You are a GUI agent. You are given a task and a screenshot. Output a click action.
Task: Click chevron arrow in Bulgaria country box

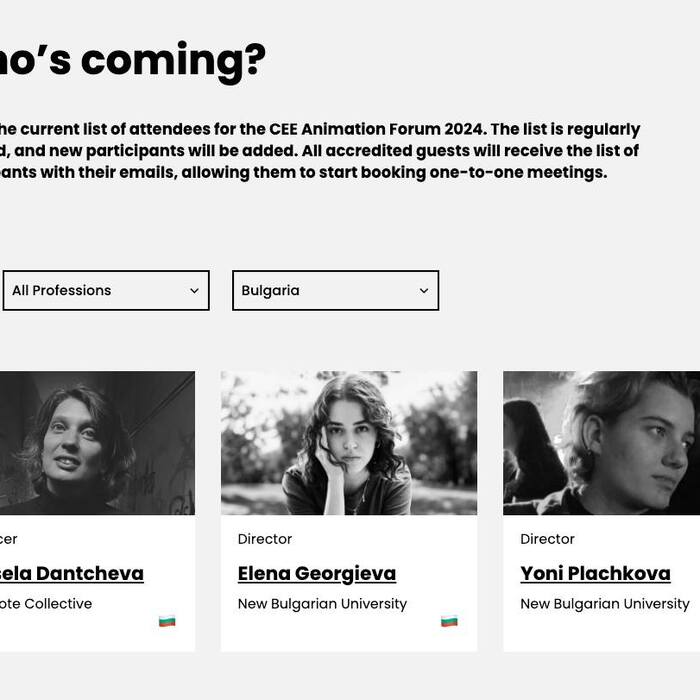pos(423,291)
